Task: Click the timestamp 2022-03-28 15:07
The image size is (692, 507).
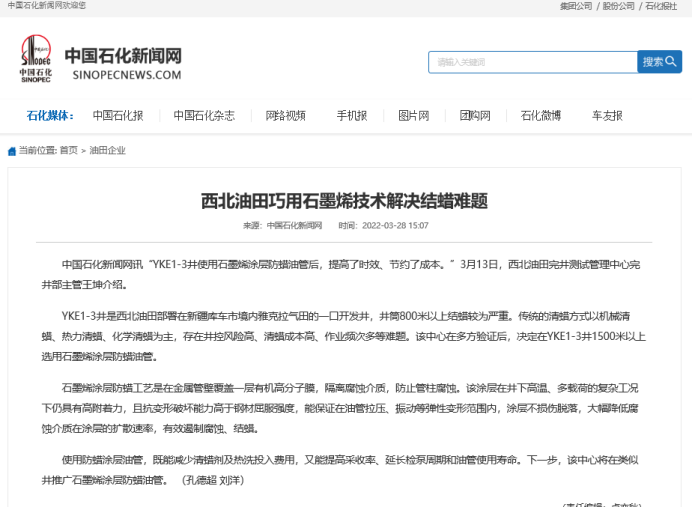Action: [395, 225]
